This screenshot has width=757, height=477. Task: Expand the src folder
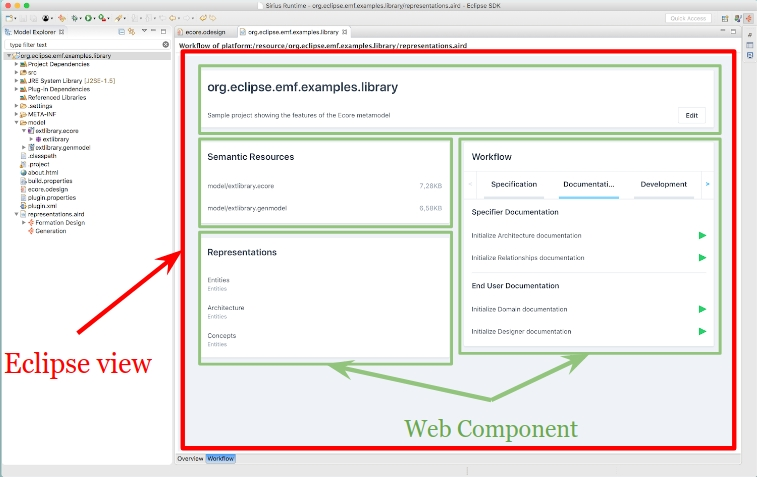[x=16, y=72]
